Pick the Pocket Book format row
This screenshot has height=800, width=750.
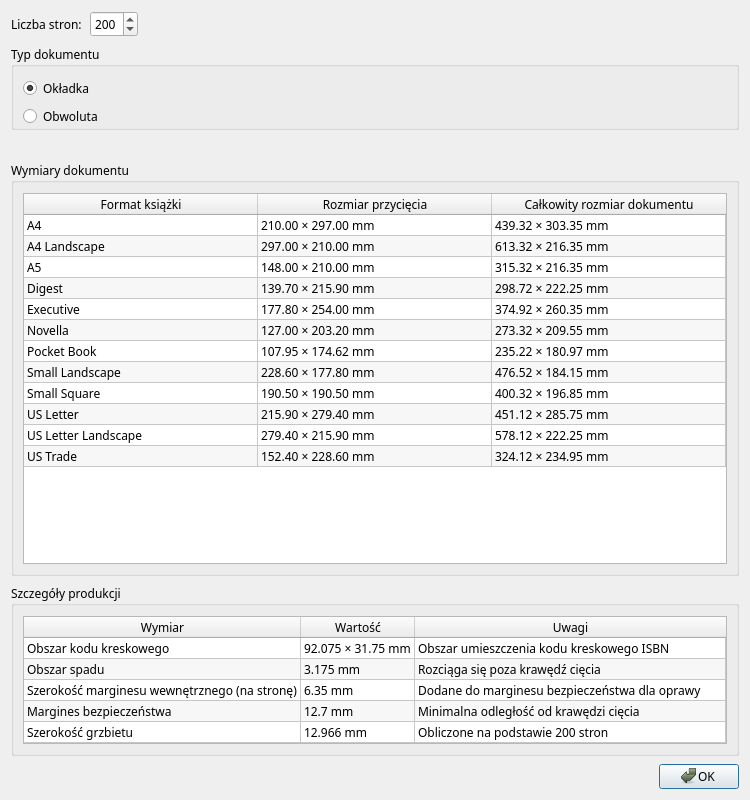(140, 351)
